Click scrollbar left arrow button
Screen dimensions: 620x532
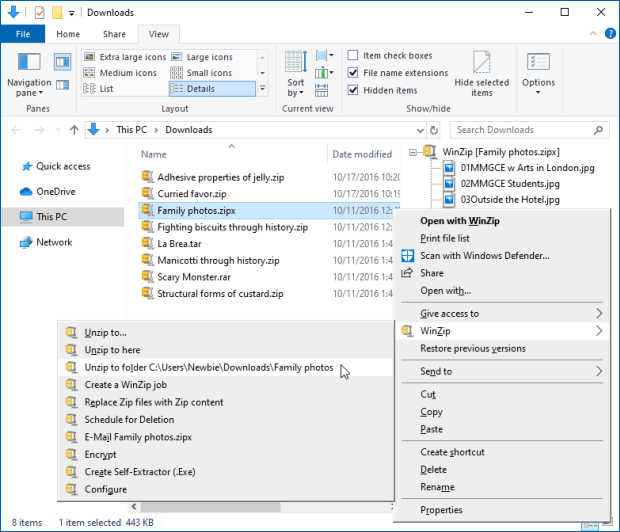pos(134,507)
